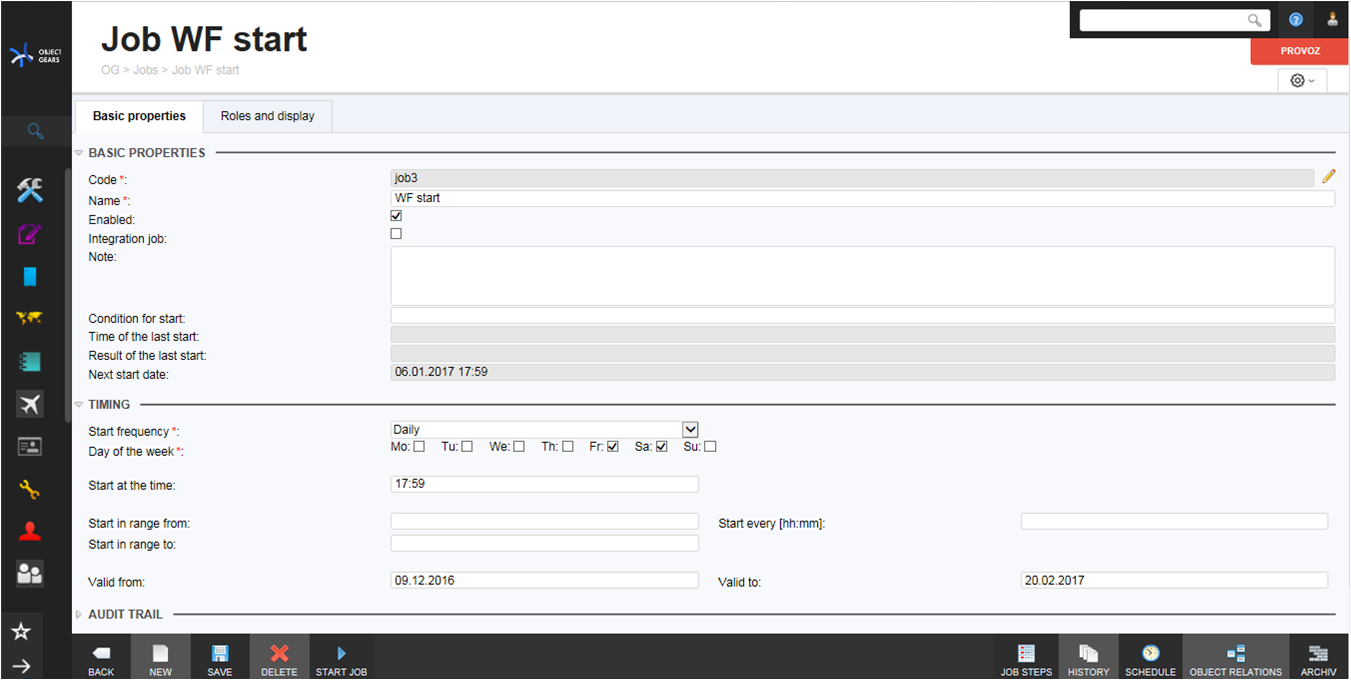Image resolution: width=1351 pixels, height=680 pixels.
Task: Open the user profile icon
Action: (x=1332, y=19)
